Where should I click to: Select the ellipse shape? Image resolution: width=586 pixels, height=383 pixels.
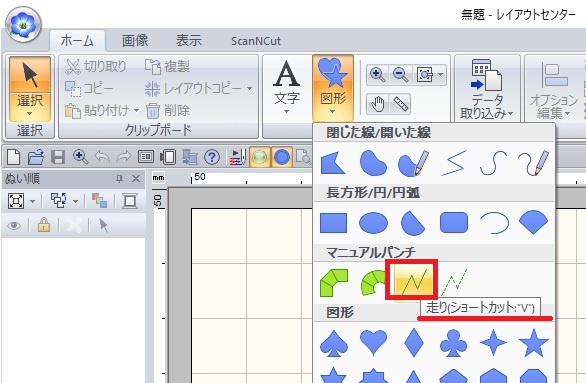[x=373, y=223]
